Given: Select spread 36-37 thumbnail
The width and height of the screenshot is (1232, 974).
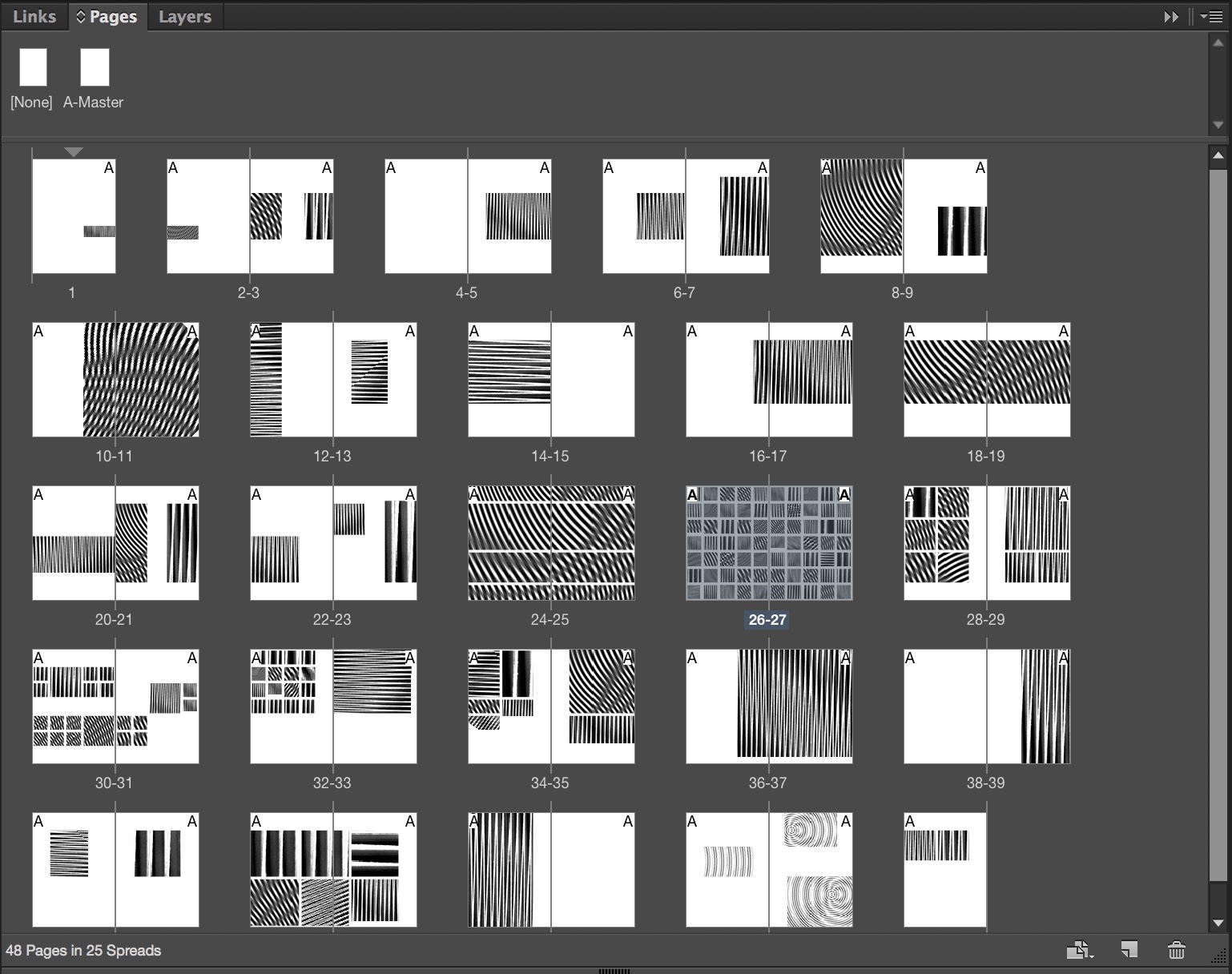Looking at the screenshot, I should 769,706.
